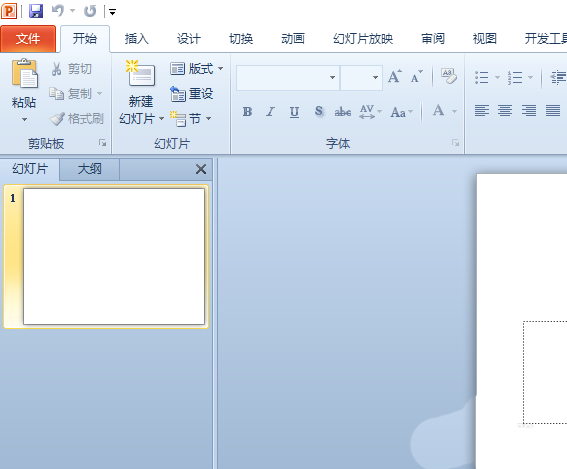The height and width of the screenshot is (469, 567).
Task: Open the 插入 (Insert) tab
Action: [x=137, y=39]
